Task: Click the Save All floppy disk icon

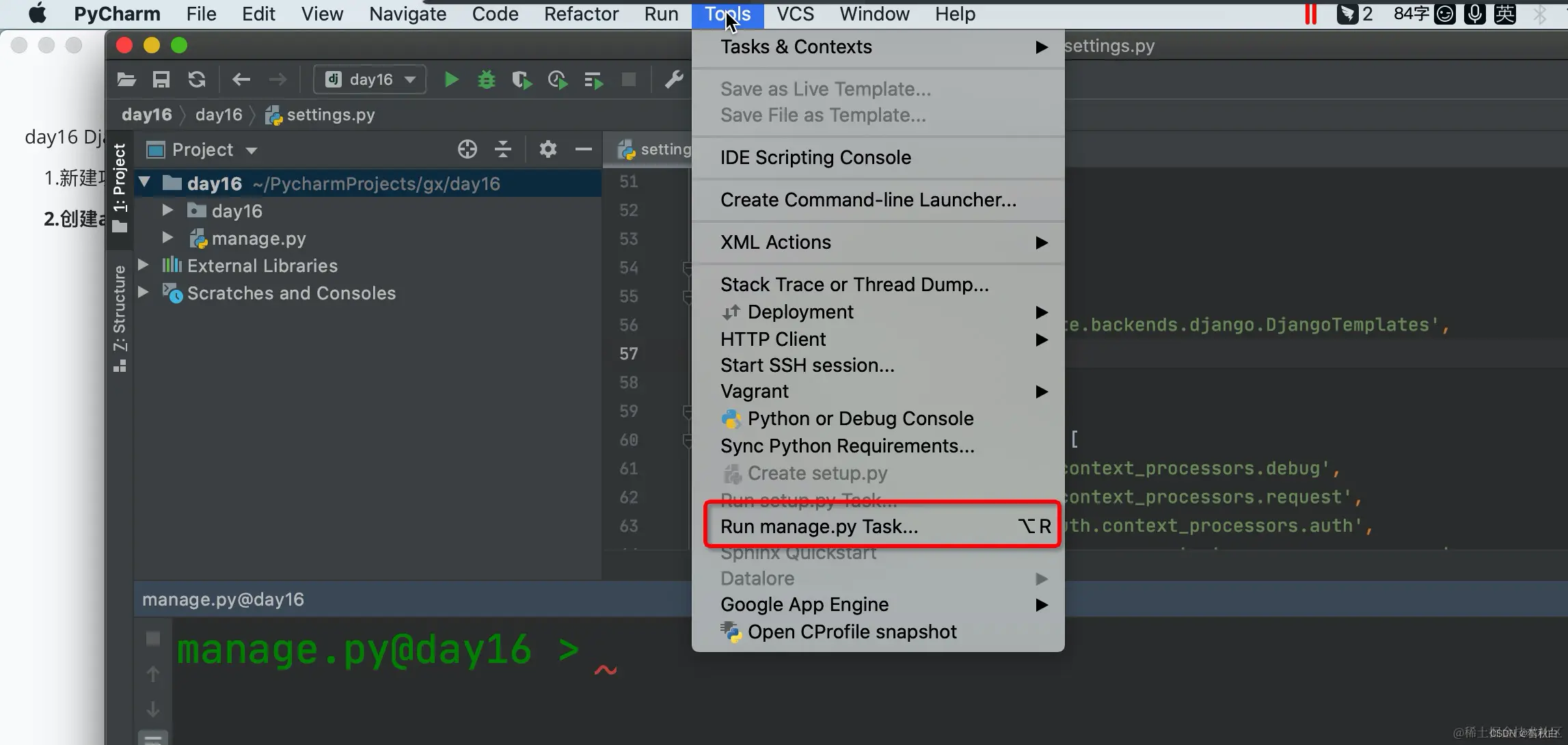Action: pyautogui.click(x=161, y=80)
